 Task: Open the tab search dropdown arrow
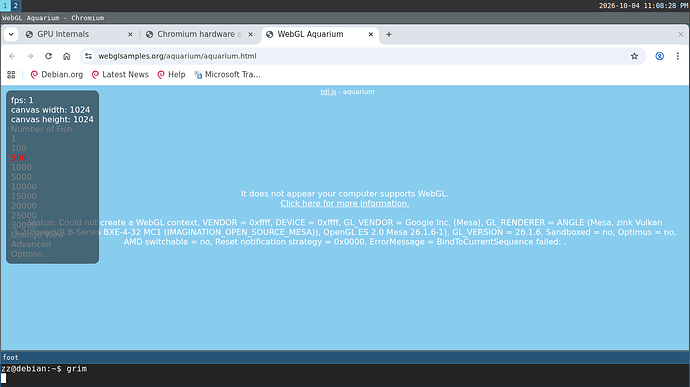click(x=11, y=34)
